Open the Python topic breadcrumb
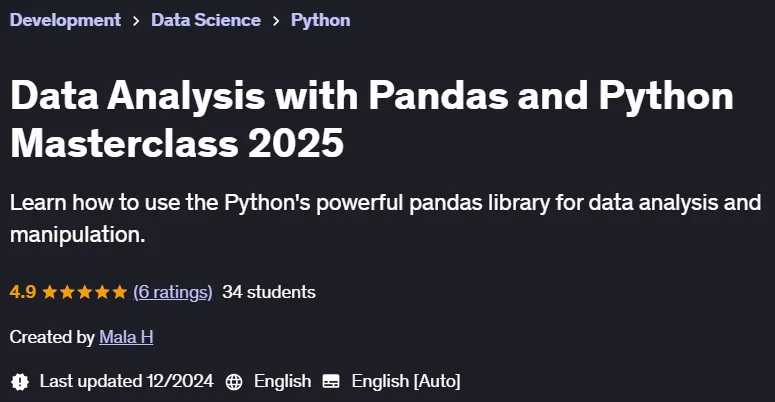Image resolution: width=775 pixels, height=402 pixels. (320, 20)
